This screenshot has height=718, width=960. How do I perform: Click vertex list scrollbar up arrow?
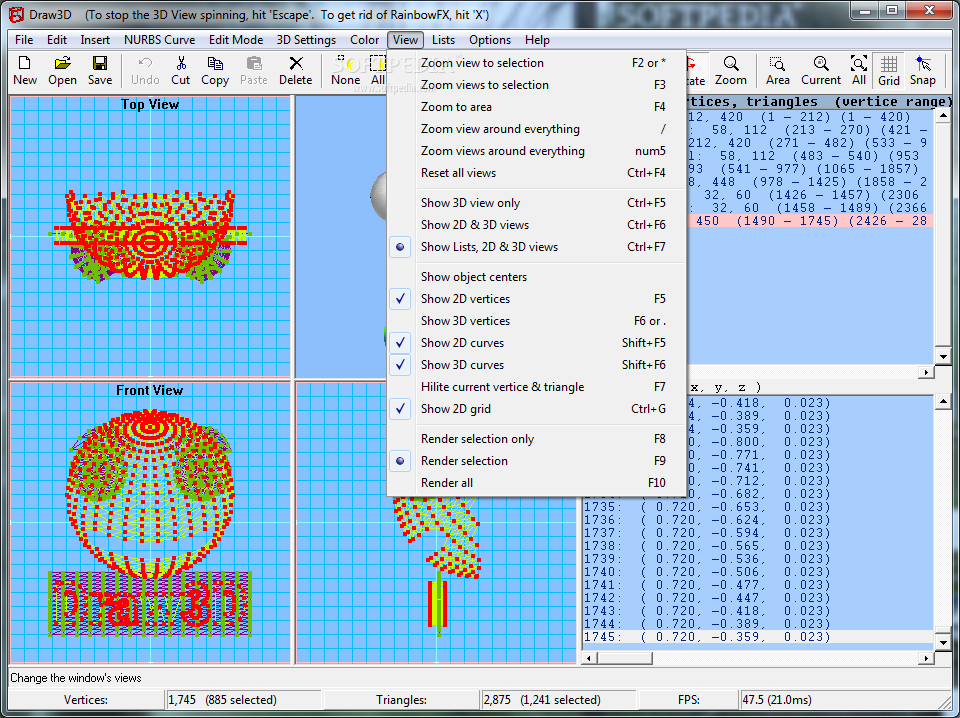[943, 402]
